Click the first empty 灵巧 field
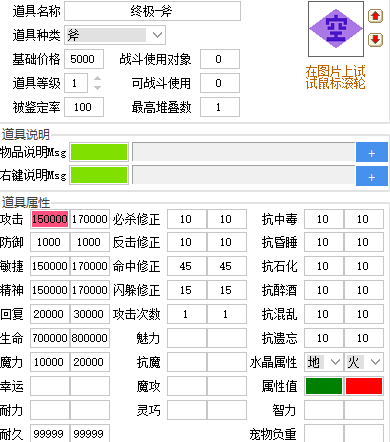Viewport: 390px width, 442px height. (x=187, y=410)
